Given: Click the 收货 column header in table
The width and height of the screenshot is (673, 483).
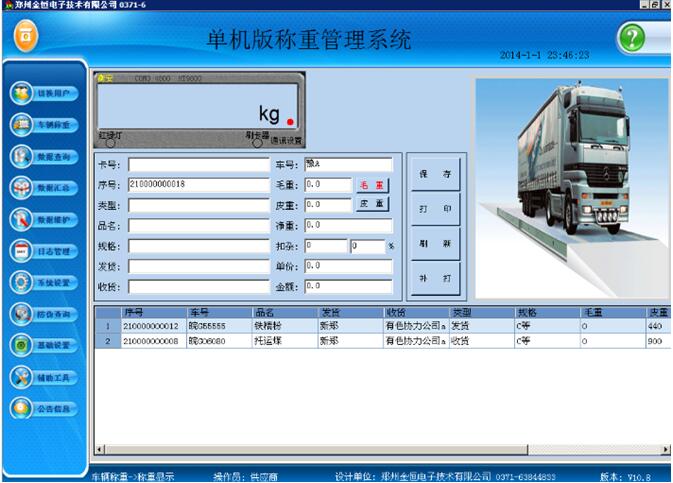Looking at the screenshot, I should pyautogui.click(x=416, y=312).
